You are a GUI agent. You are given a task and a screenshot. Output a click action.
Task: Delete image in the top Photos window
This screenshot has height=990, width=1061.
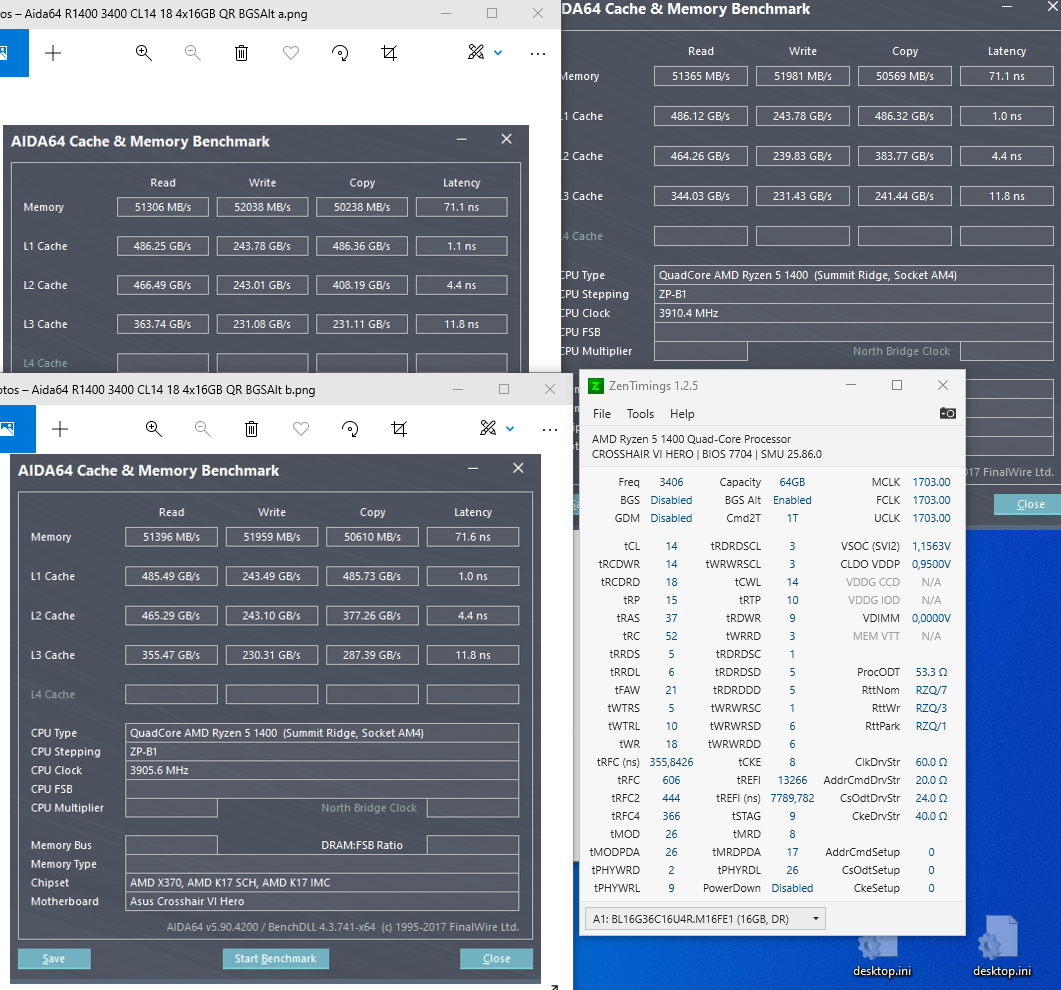tap(242, 53)
